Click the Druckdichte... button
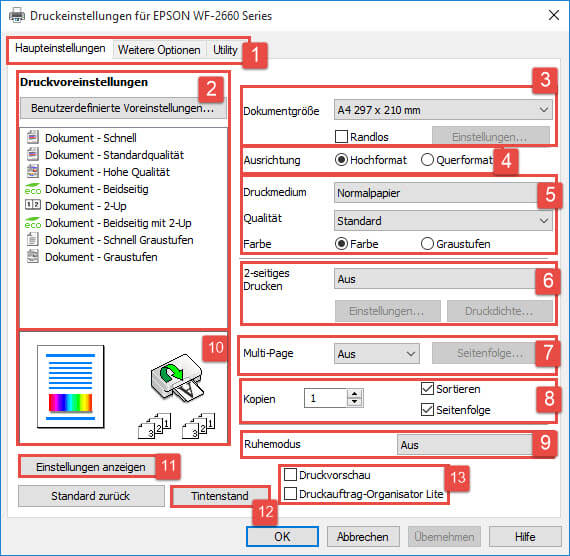The height and width of the screenshot is (556, 570). pos(499,311)
